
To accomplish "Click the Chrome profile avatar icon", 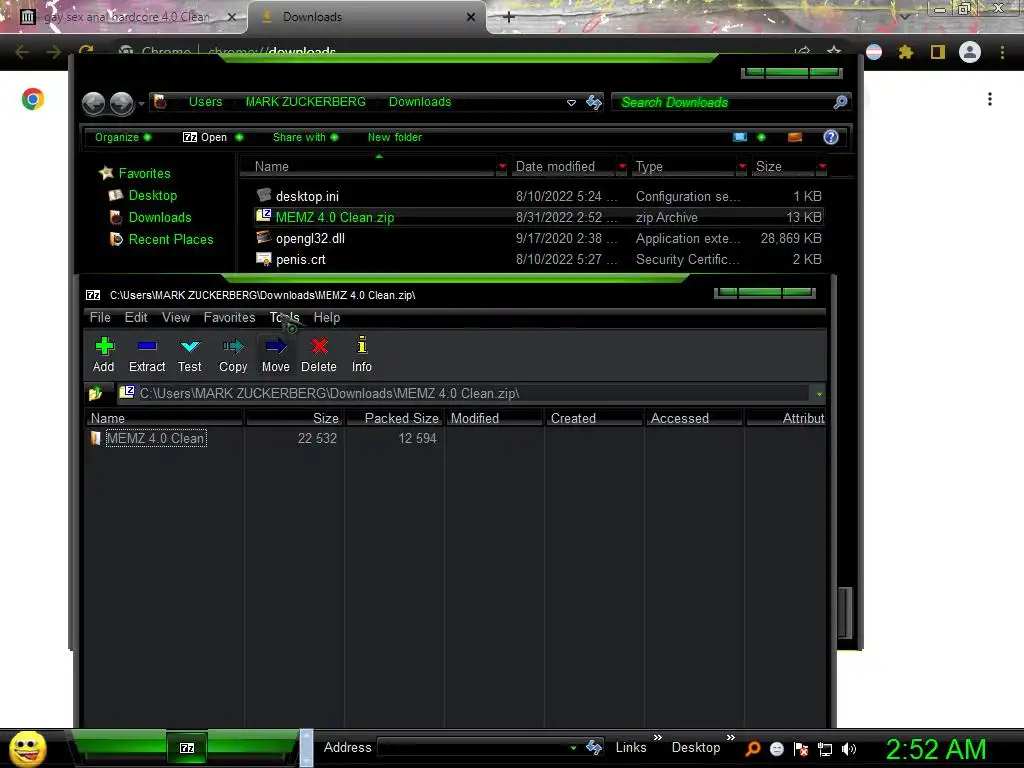I will click(970, 52).
